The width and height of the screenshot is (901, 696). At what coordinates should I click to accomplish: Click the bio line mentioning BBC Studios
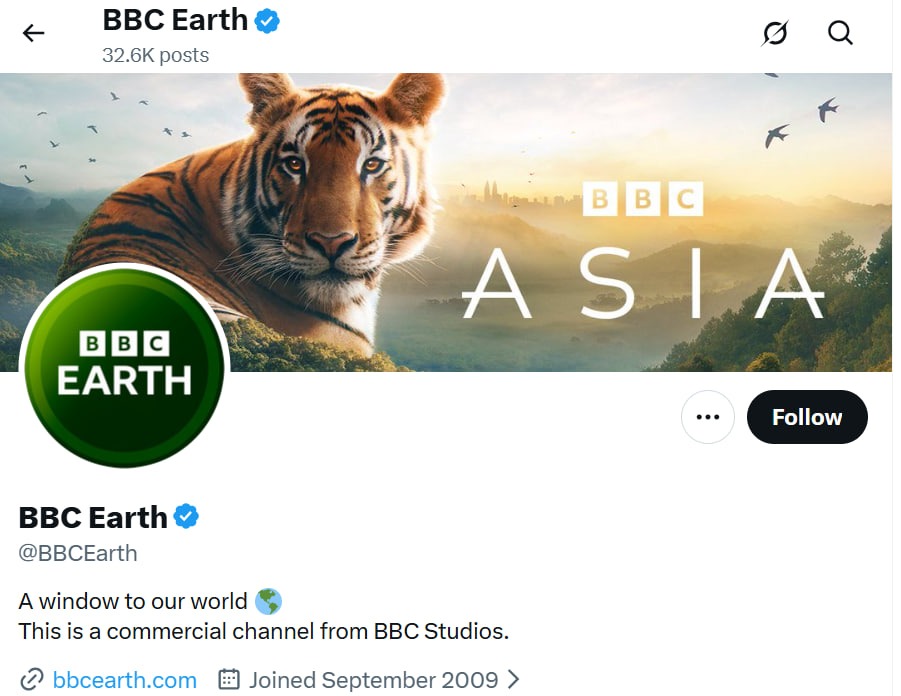click(264, 631)
